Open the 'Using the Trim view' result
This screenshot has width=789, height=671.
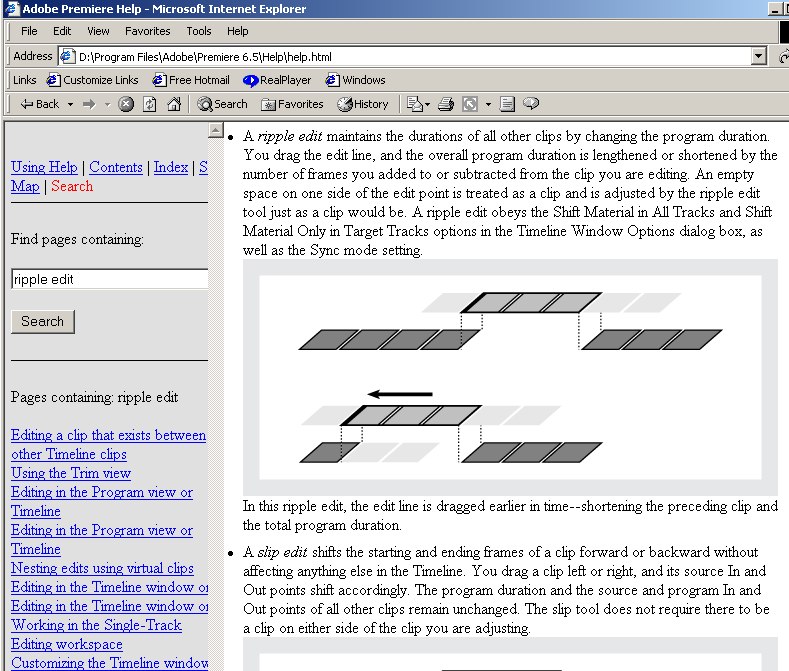(x=71, y=473)
